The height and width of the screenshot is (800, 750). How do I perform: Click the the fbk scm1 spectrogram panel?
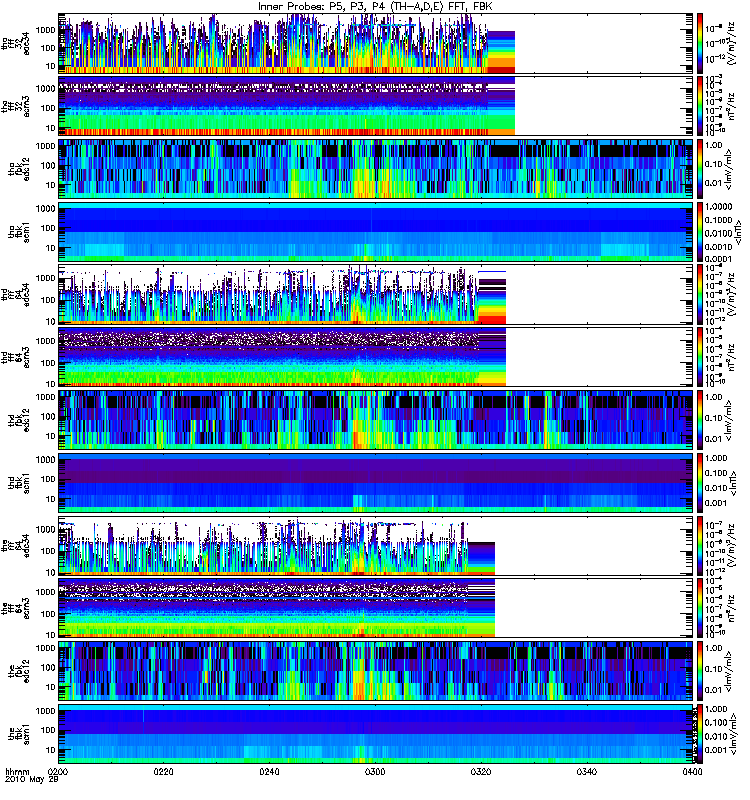click(x=376, y=734)
